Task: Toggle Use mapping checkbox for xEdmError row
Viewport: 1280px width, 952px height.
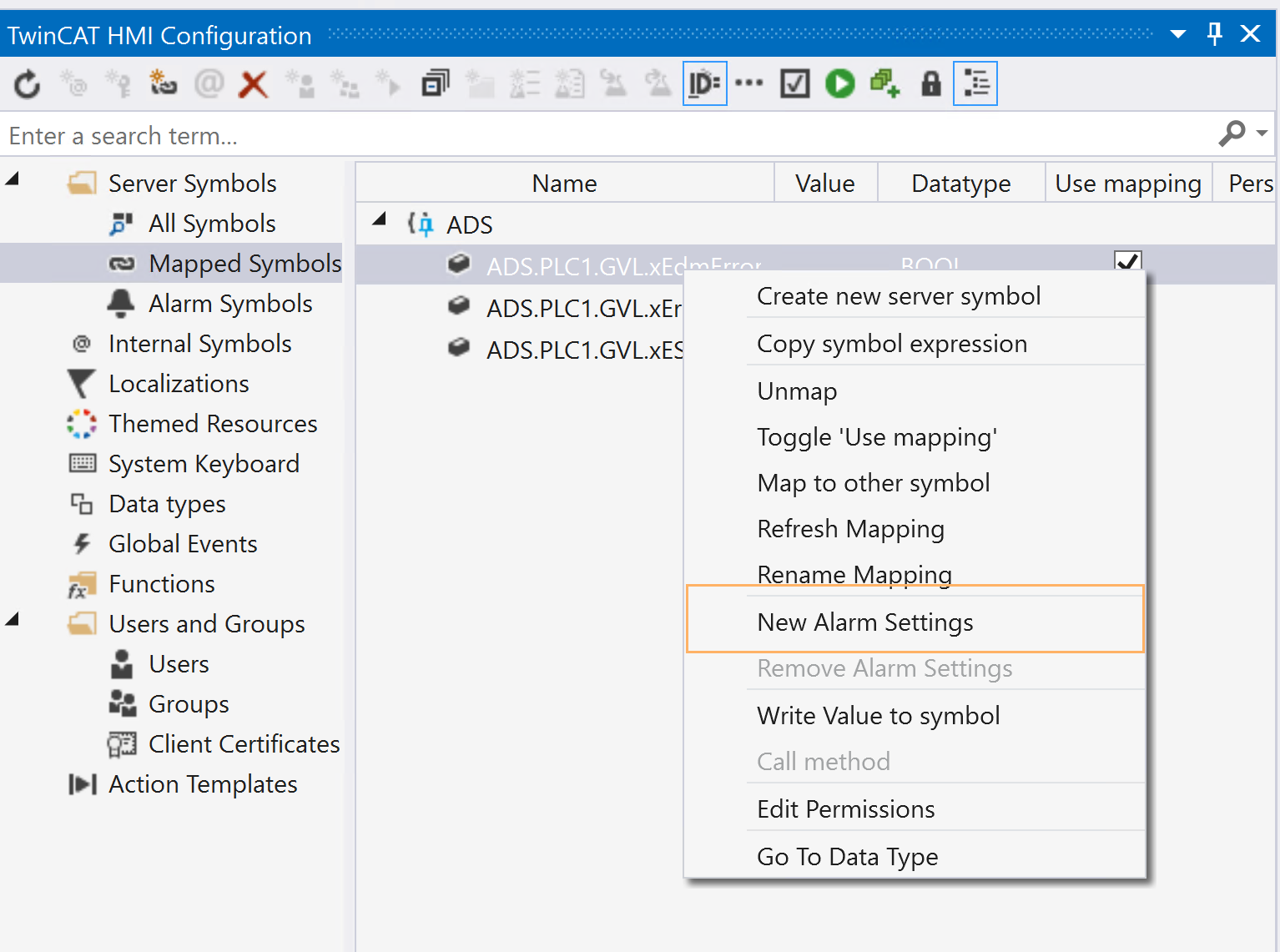Action: [x=1128, y=262]
